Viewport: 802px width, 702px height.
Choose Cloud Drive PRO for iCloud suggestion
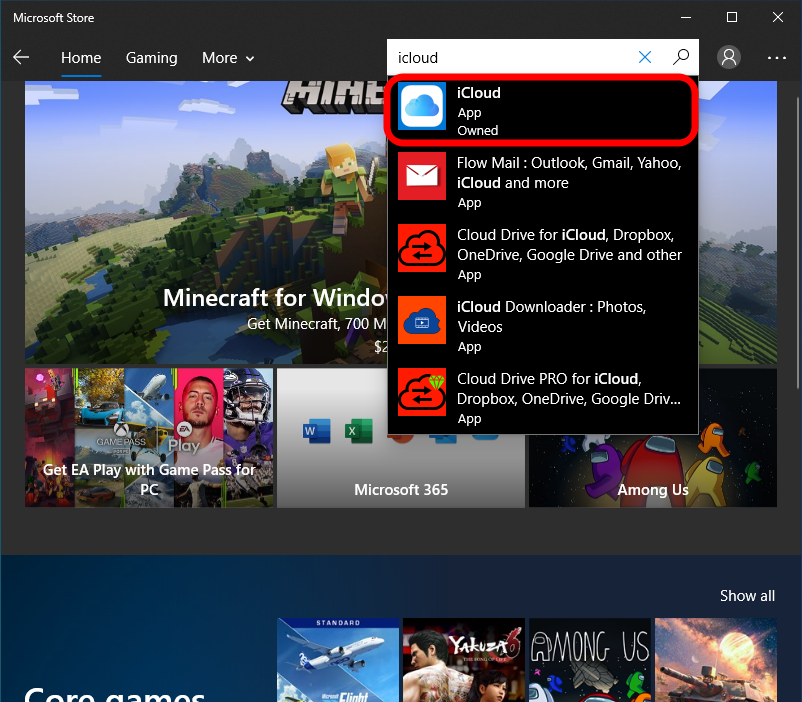click(x=543, y=398)
